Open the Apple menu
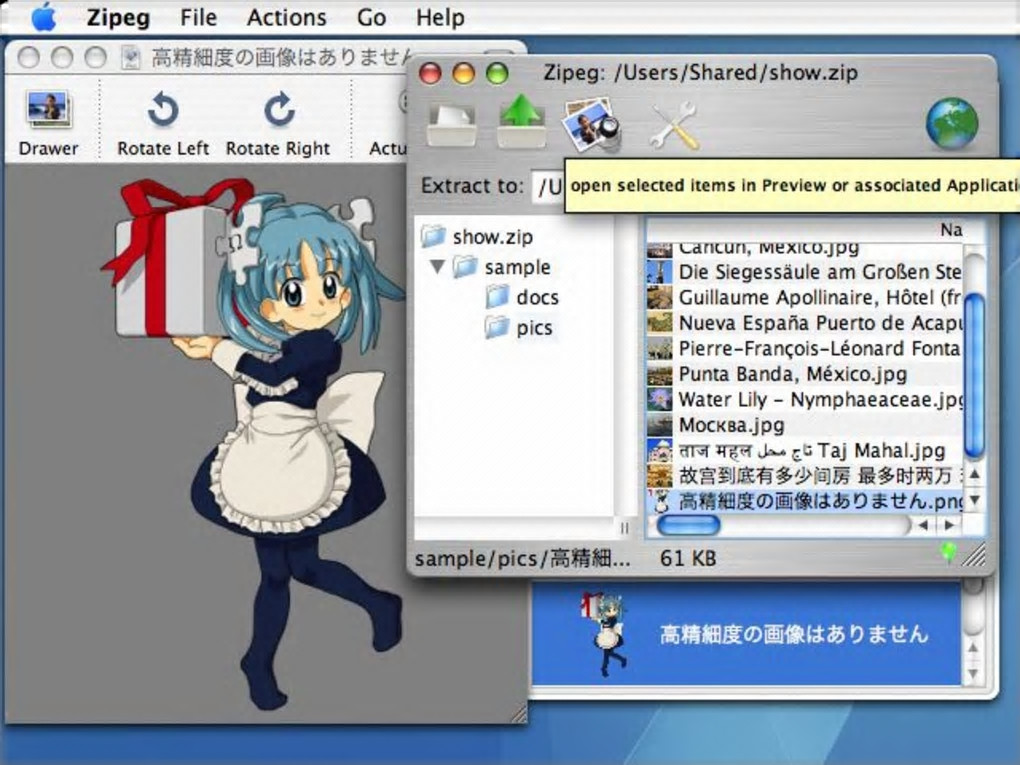Viewport: 1020px width, 765px height. coord(44,16)
